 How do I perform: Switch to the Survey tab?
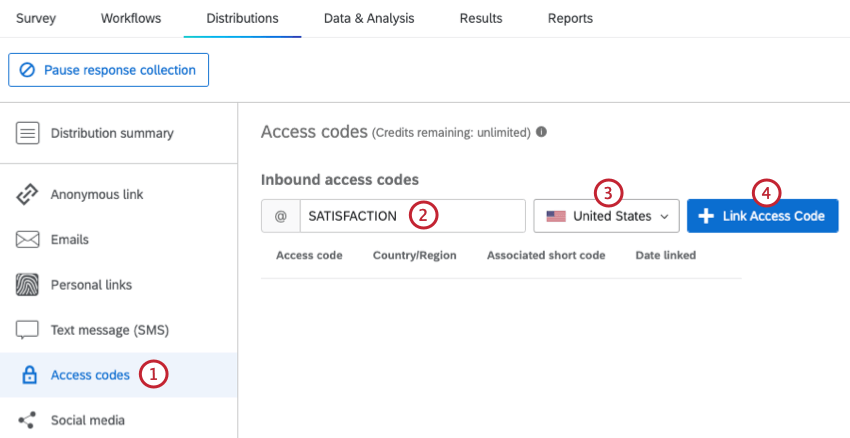tap(36, 18)
